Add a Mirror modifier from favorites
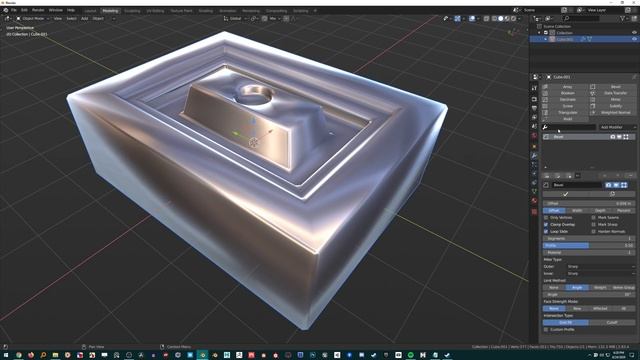Image resolution: width=640 pixels, height=360 pixels. (613, 100)
